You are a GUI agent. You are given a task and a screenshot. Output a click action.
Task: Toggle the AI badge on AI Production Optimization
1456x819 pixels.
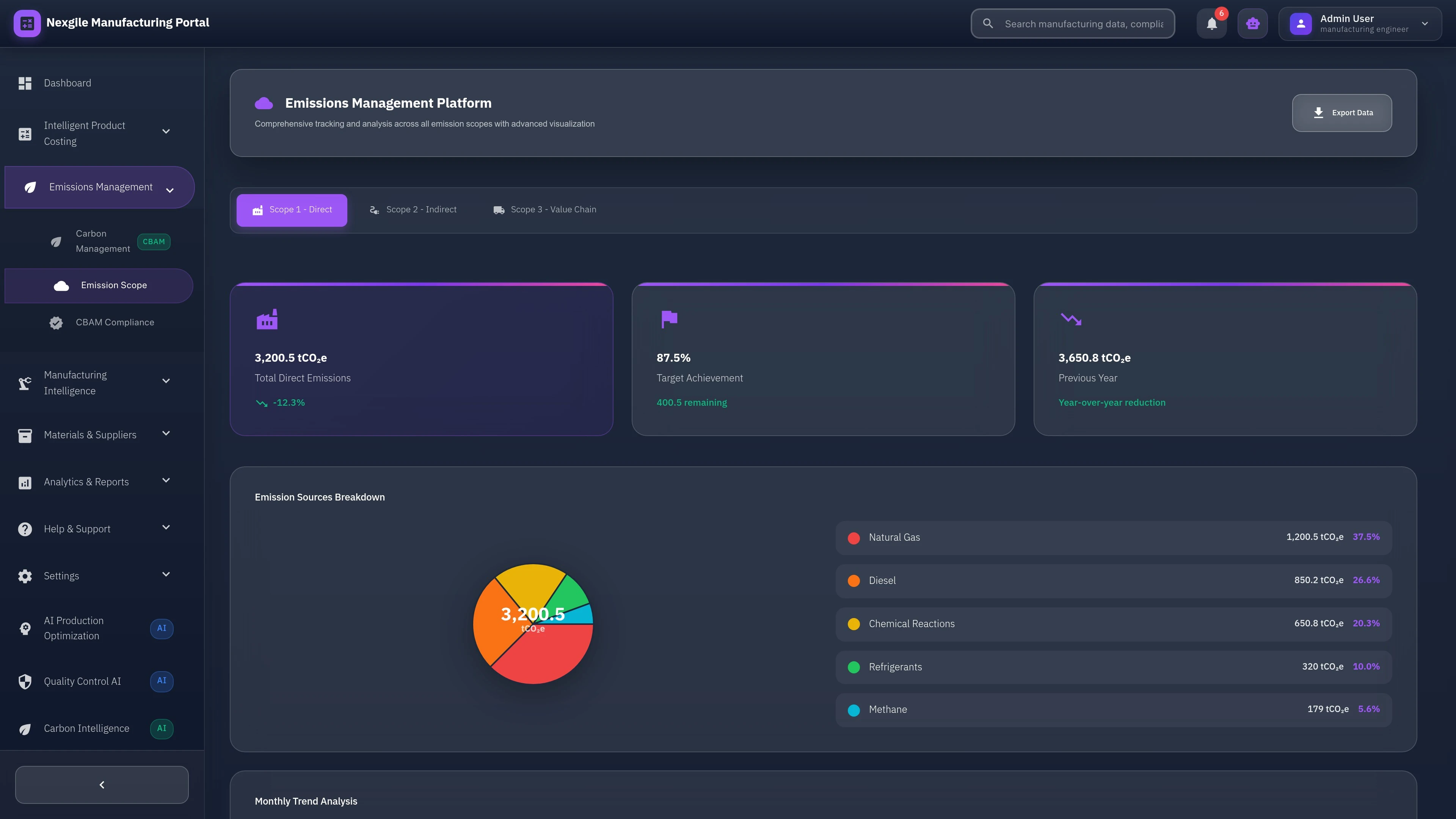pos(162,628)
